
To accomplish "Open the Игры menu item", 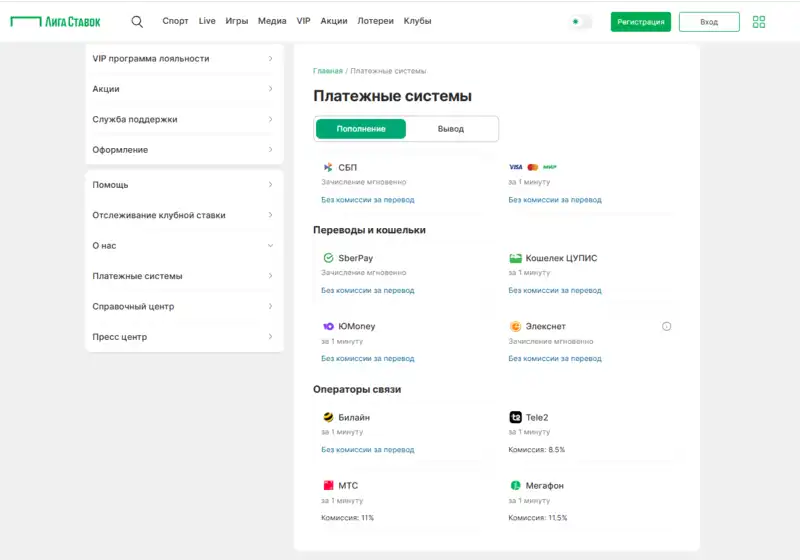I will [237, 21].
